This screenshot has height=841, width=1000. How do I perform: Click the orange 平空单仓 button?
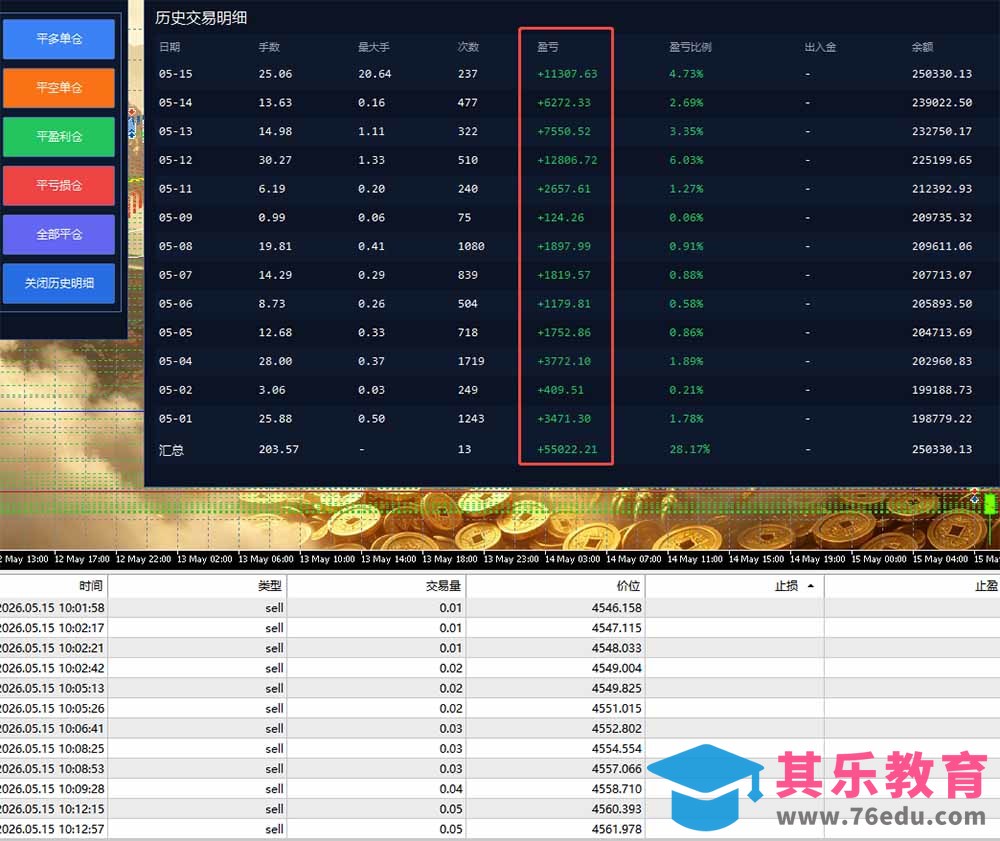tap(59, 88)
